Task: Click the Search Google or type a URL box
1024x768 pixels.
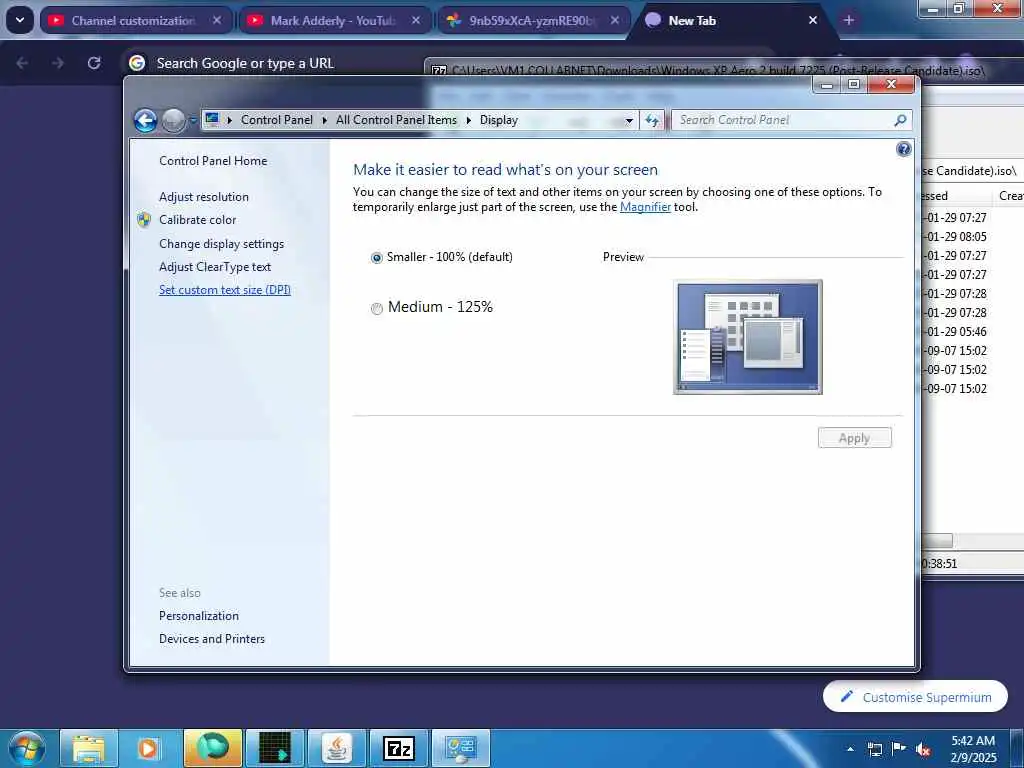Action: pyautogui.click(x=245, y=63)
